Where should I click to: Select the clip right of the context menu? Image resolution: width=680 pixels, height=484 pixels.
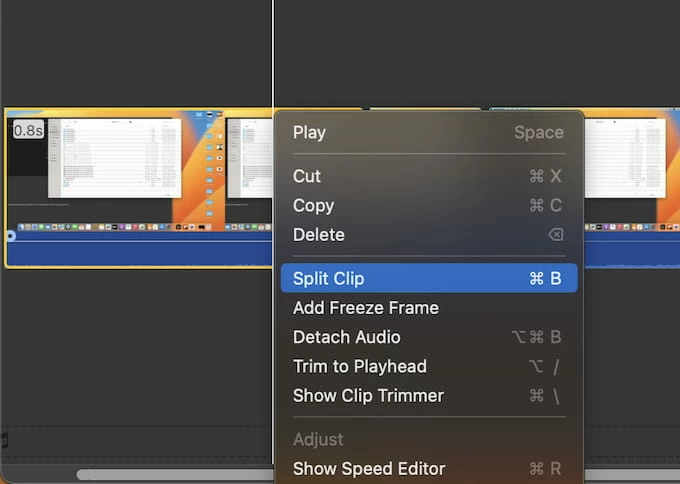[630, 170]
